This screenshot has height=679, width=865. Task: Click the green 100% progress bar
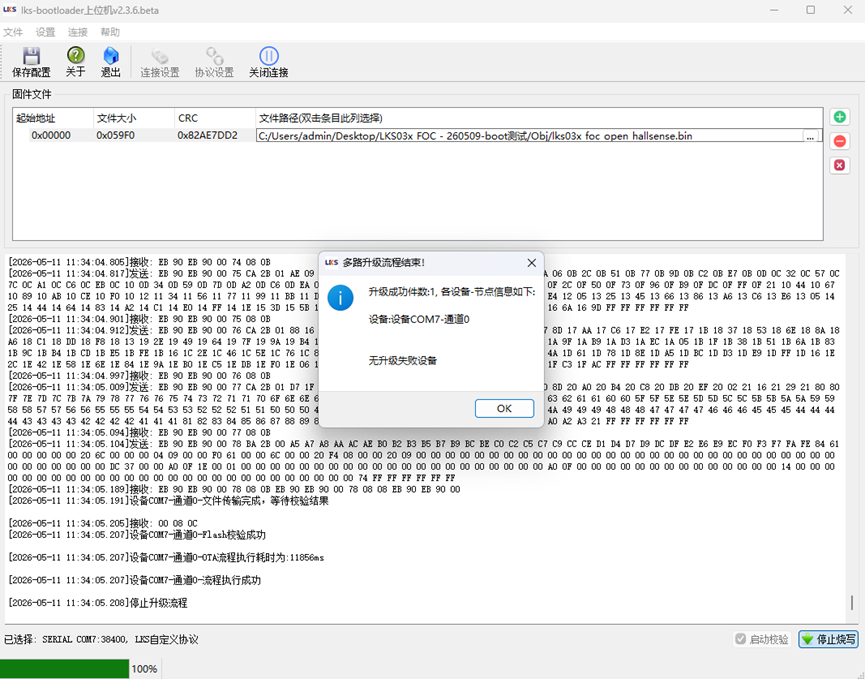tap(65, 669)
